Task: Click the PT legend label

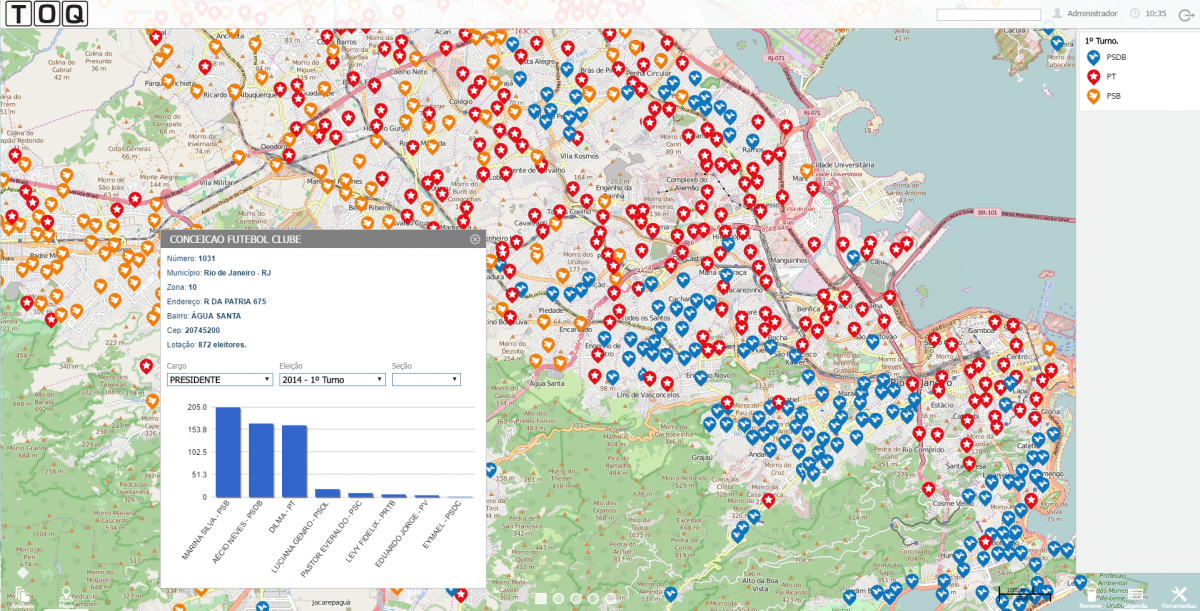Action: [x=1111, y=77]
